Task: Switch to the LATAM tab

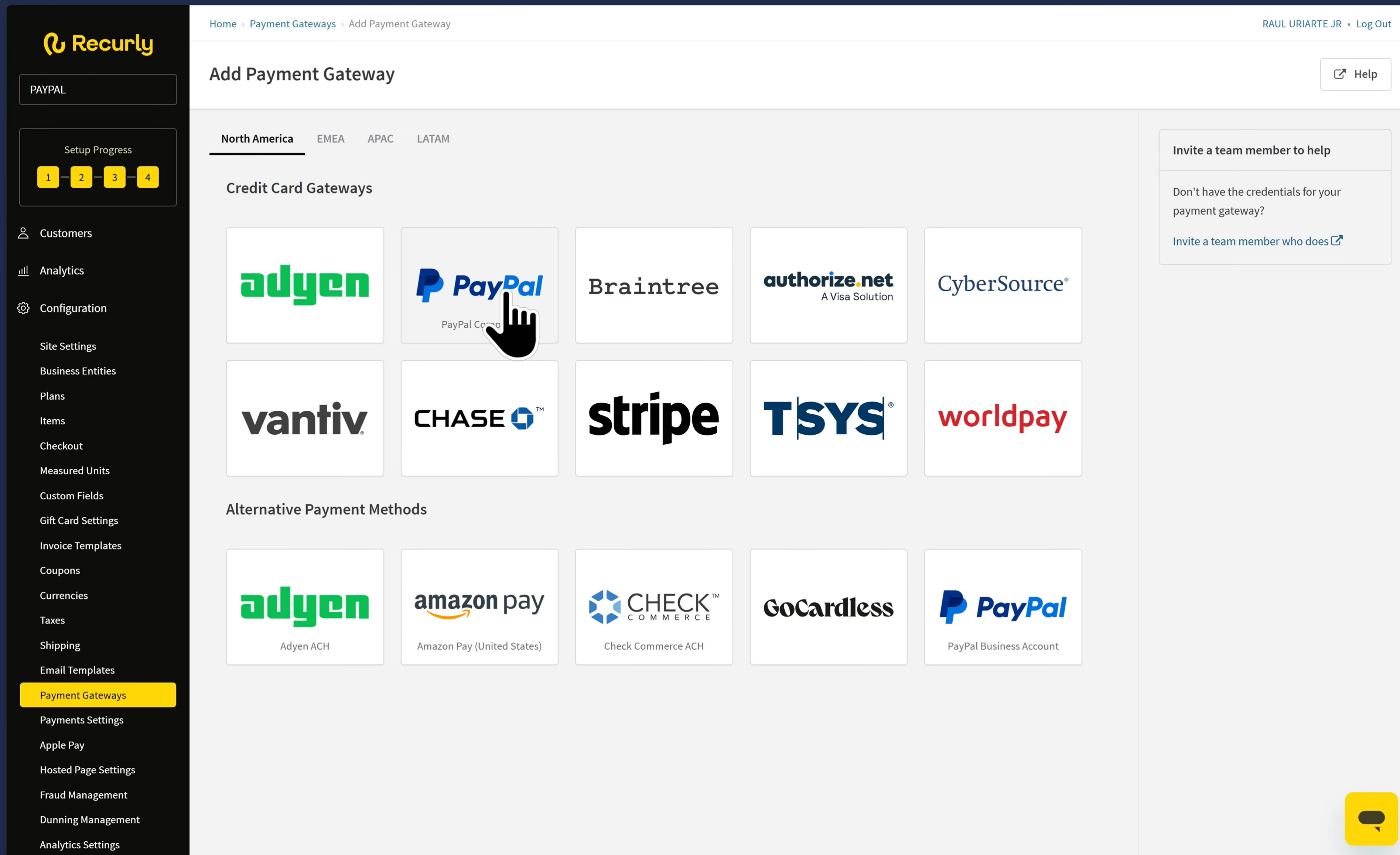Action: pyautogui.click(x=433, y=138)
